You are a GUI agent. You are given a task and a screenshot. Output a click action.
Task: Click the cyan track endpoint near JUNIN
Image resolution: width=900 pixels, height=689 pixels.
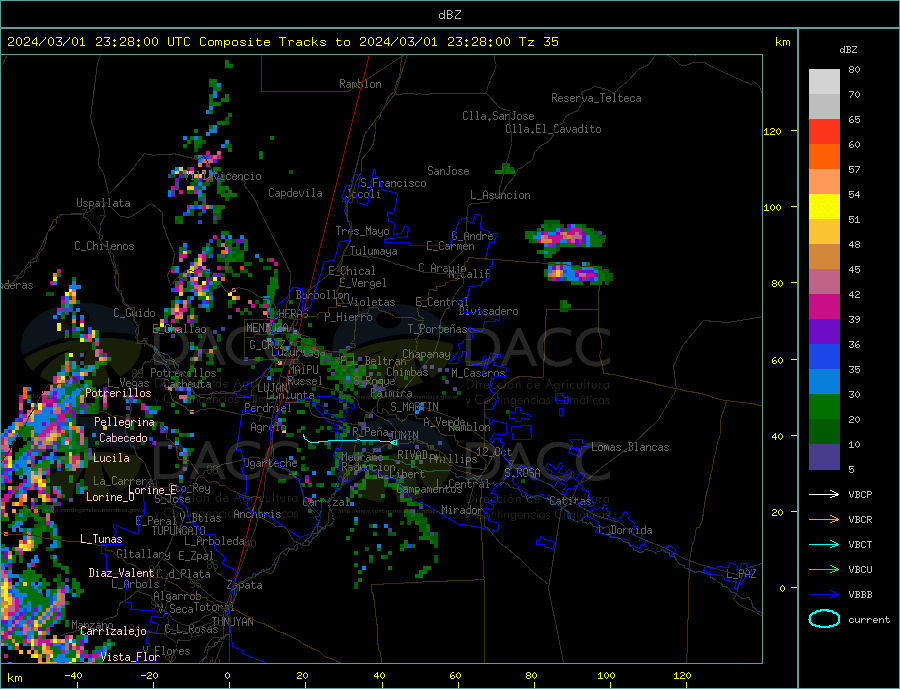[x=394, y=442]
